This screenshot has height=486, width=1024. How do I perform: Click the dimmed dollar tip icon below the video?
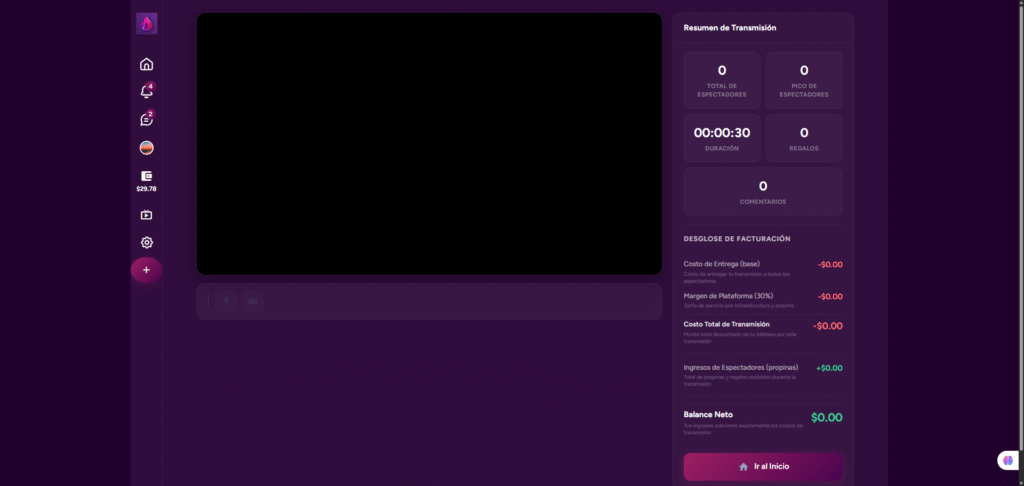pyautogui.click(x=226, y=300)
